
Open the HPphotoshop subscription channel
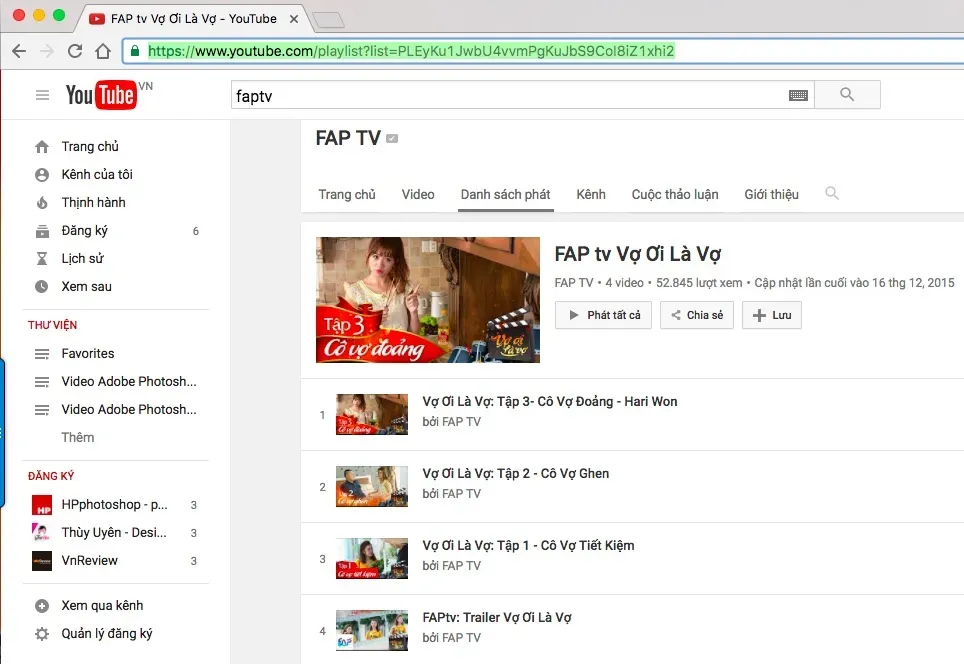tap(115, 505)
